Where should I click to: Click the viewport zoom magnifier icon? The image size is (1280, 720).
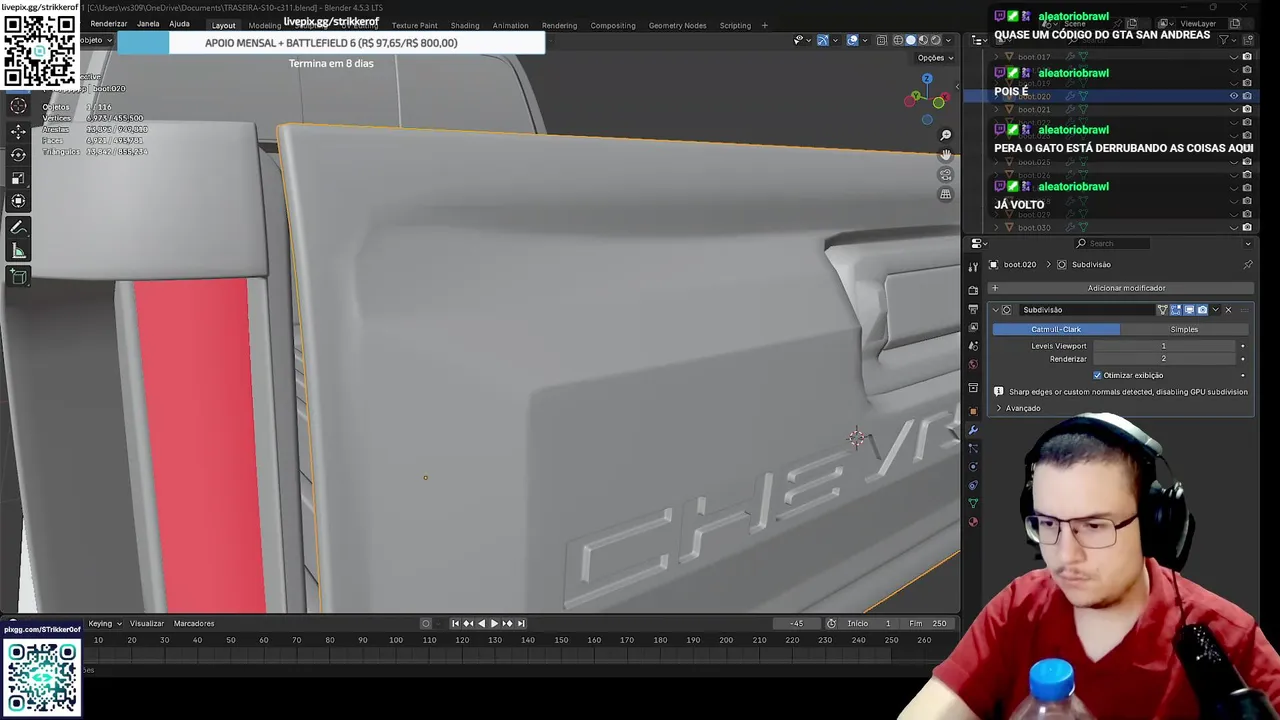tap(945, 135)
